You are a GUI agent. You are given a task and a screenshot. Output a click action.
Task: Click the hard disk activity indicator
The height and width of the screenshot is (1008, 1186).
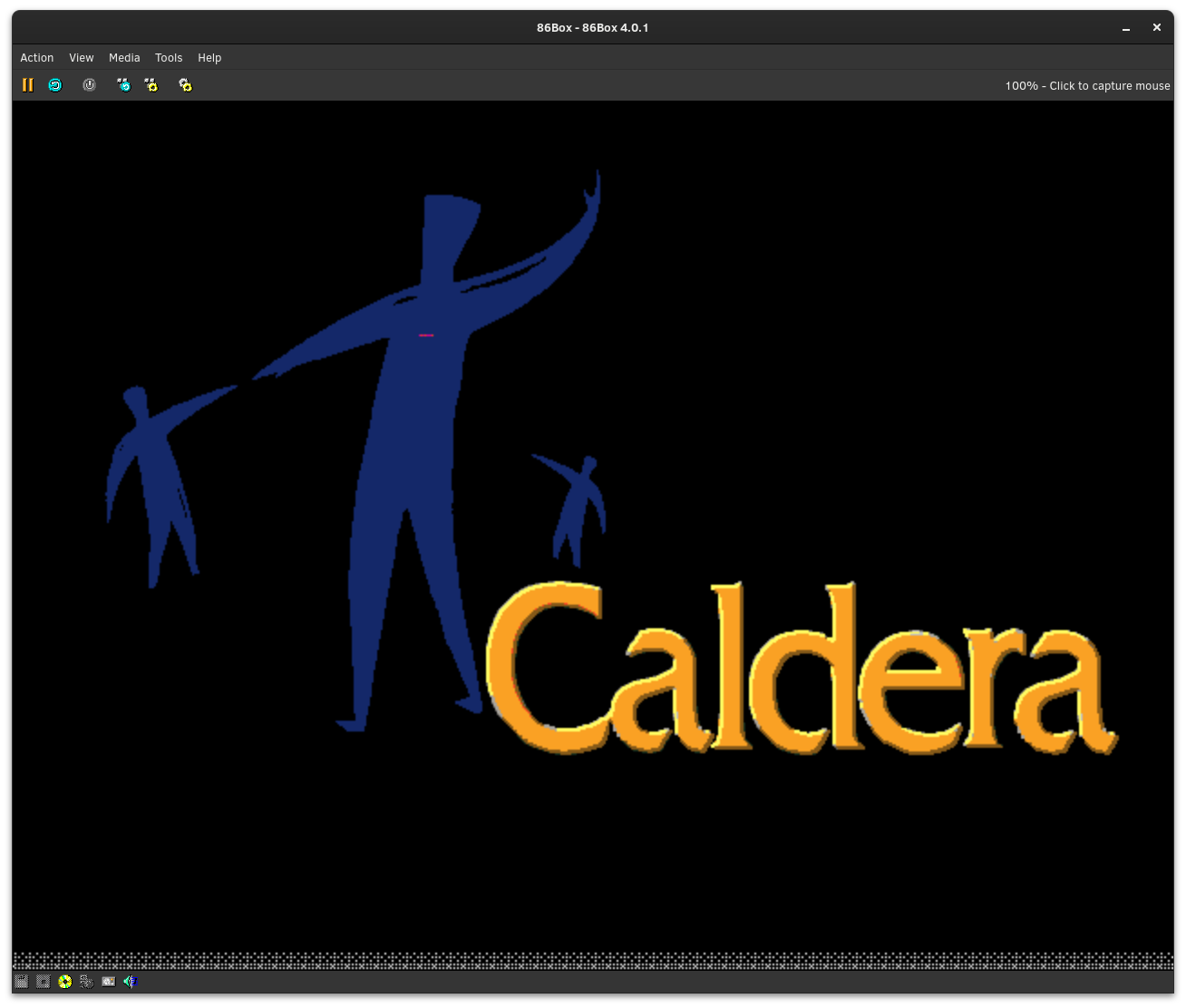(86, 981)
